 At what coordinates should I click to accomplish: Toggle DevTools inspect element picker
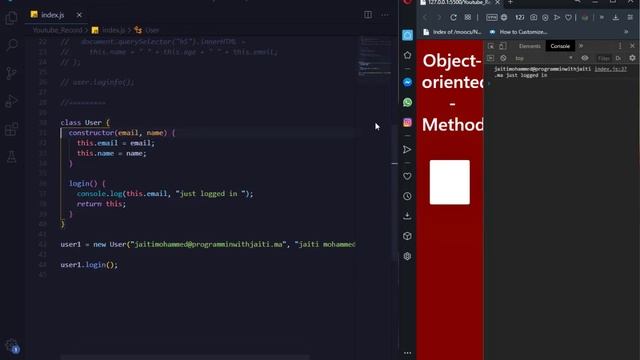coord(491,46)
